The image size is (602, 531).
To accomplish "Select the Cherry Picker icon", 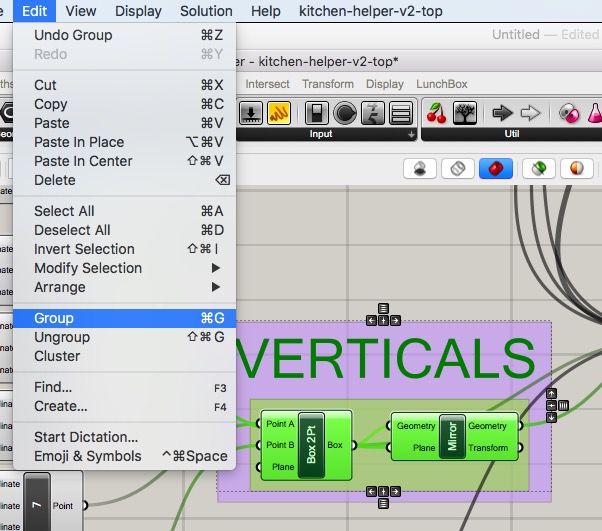I will (x=437, y=113).
